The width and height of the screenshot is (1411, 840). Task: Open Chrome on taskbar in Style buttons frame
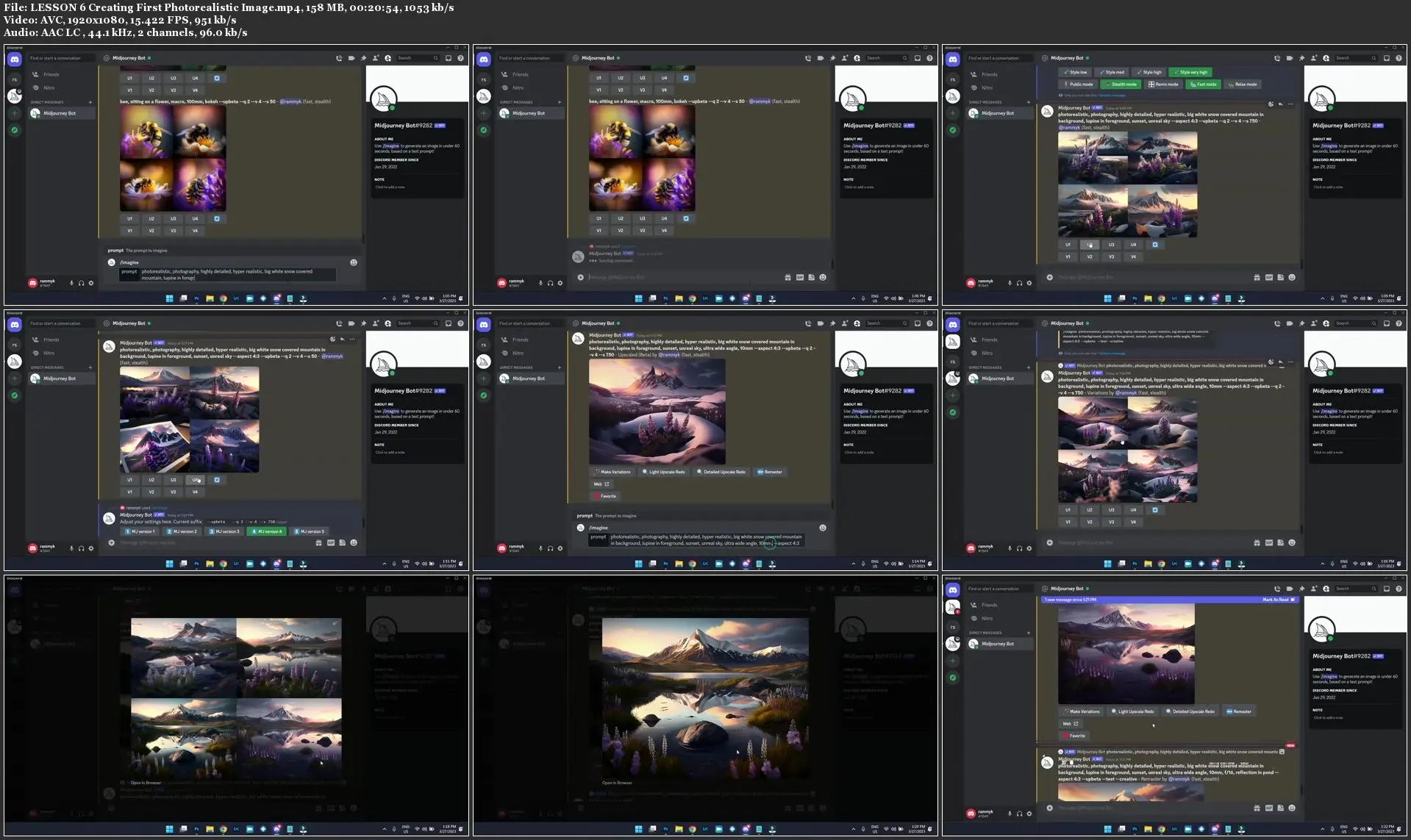pyautogui.click(x=1162, y=298)
